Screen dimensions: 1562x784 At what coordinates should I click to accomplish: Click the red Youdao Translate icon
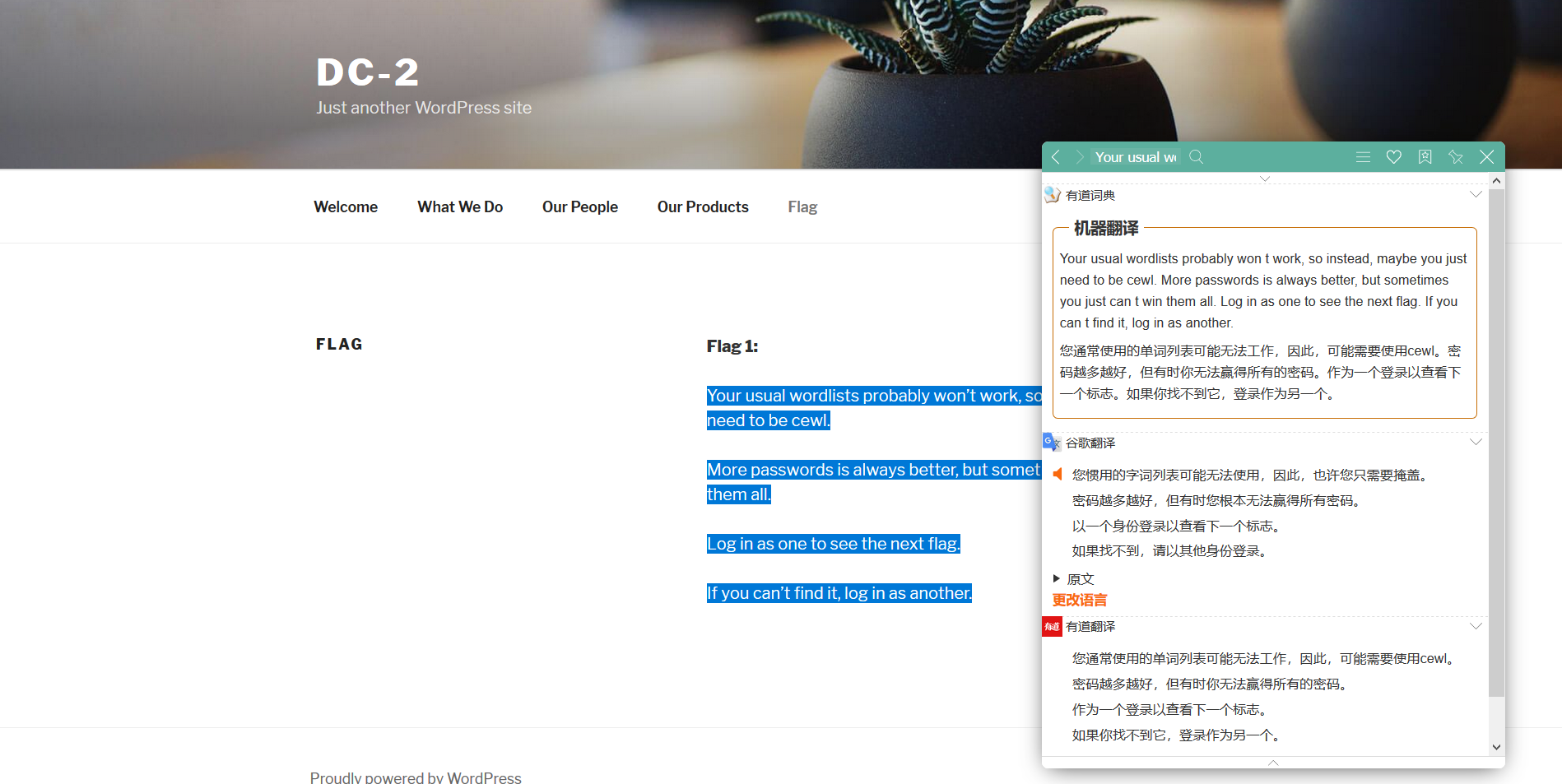click(1052, 627)
